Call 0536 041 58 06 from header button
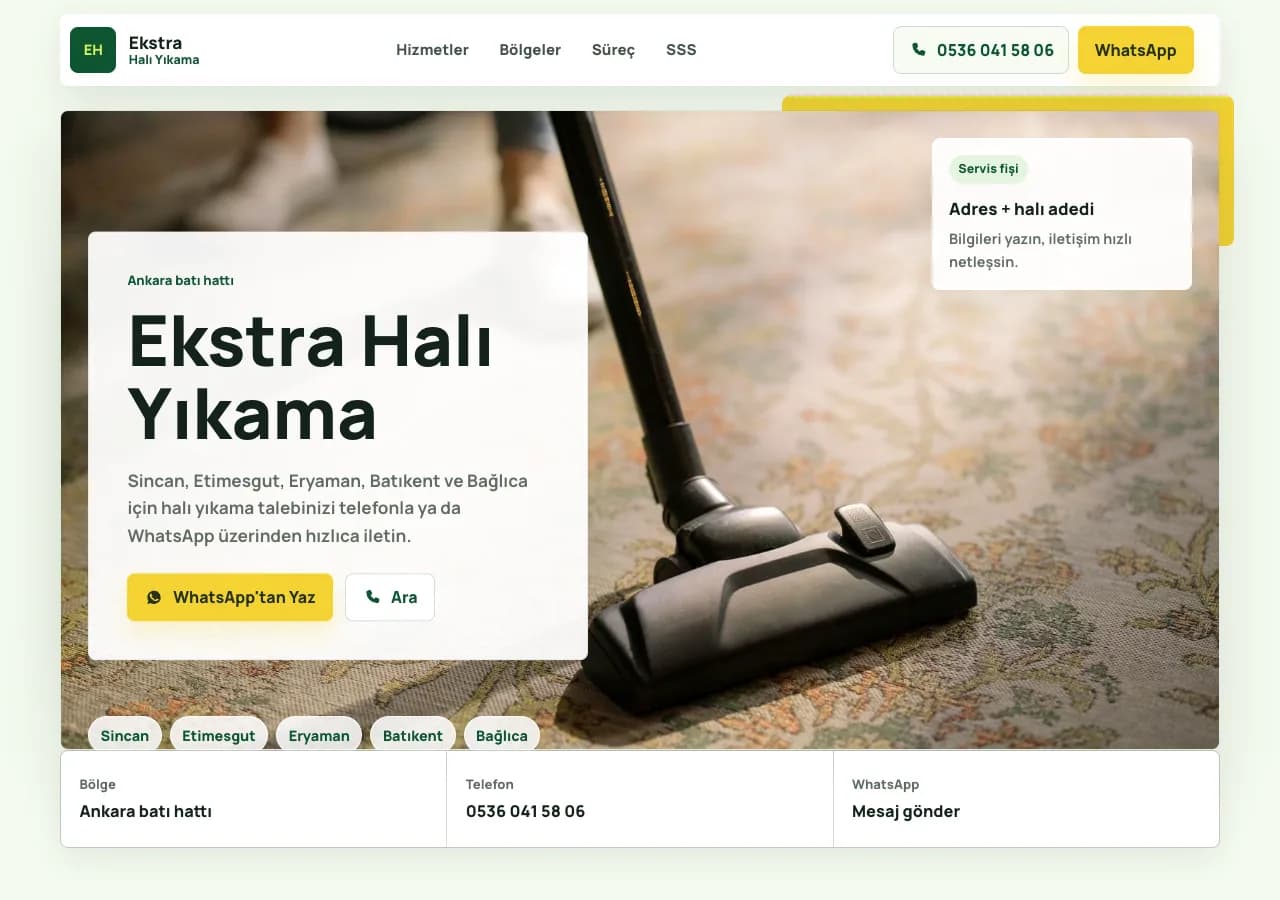 click(981, 50)
